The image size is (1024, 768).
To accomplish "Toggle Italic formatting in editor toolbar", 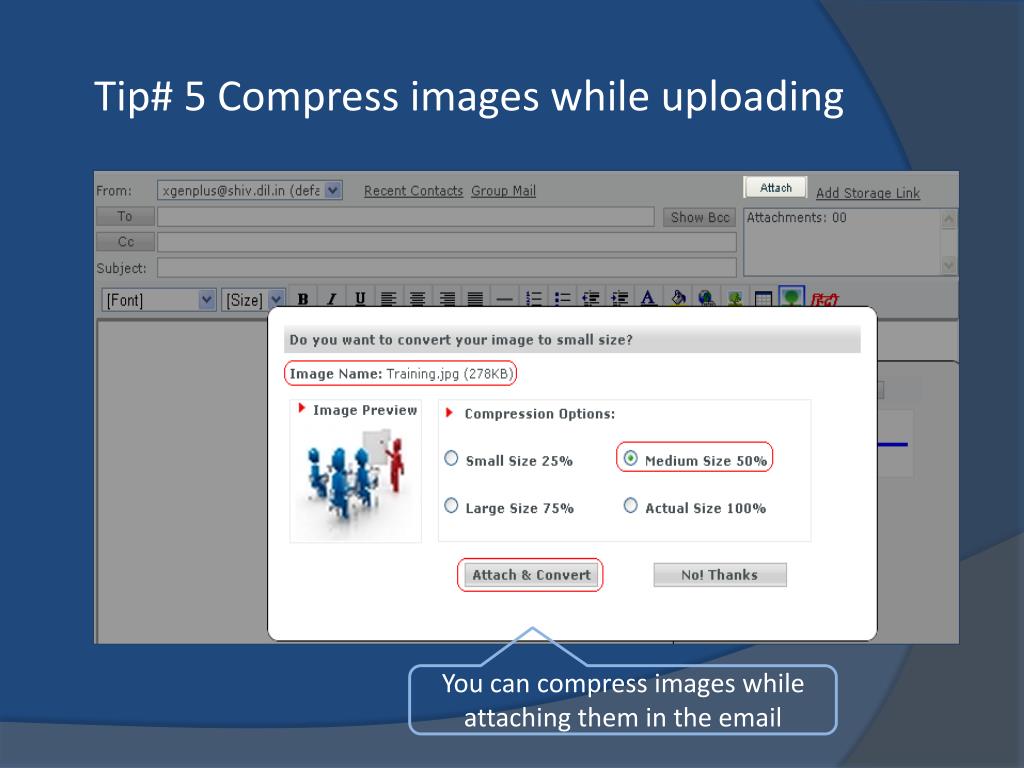I will coord(332,299).
